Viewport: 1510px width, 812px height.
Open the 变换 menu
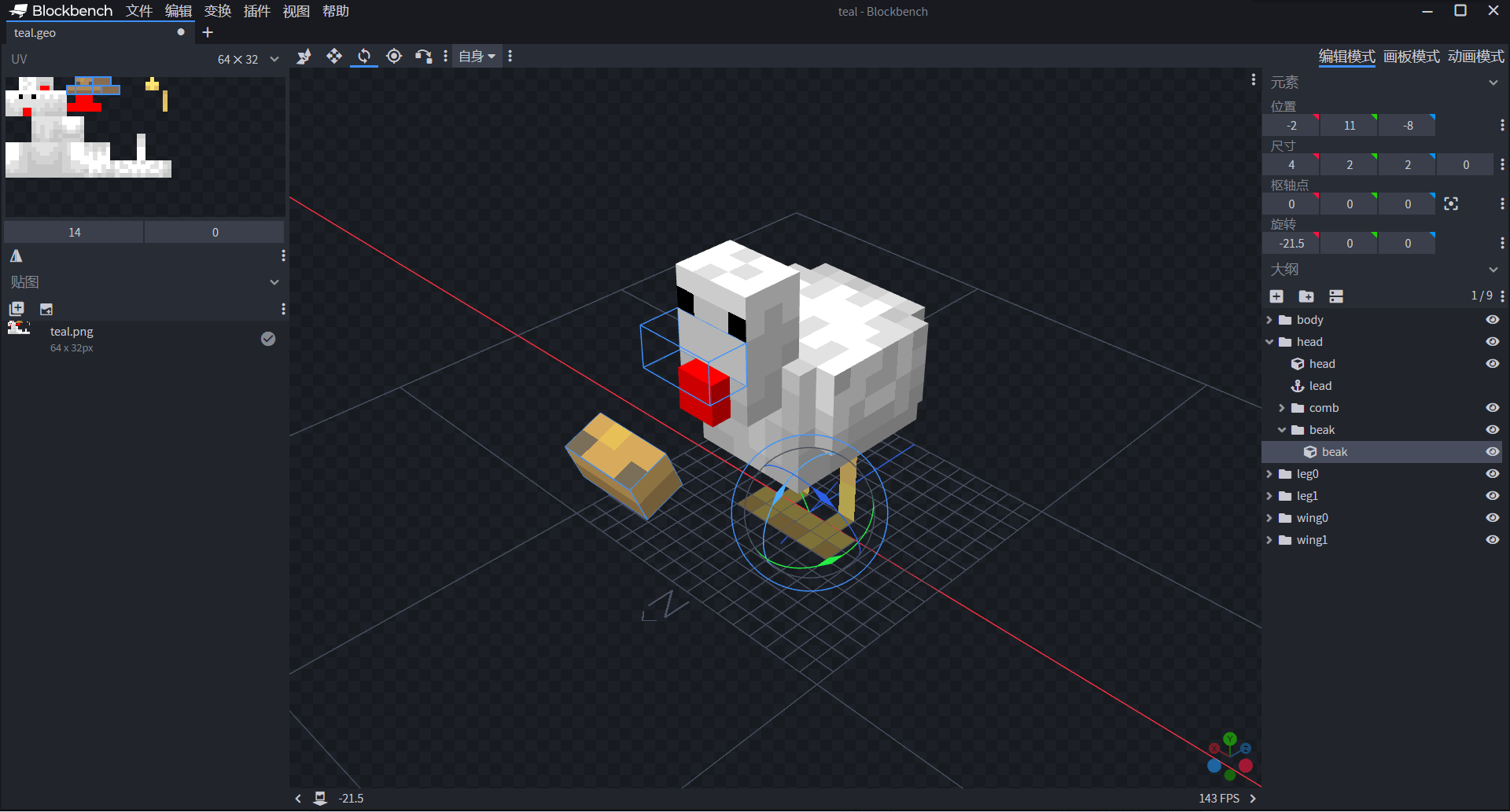(218, 11)
